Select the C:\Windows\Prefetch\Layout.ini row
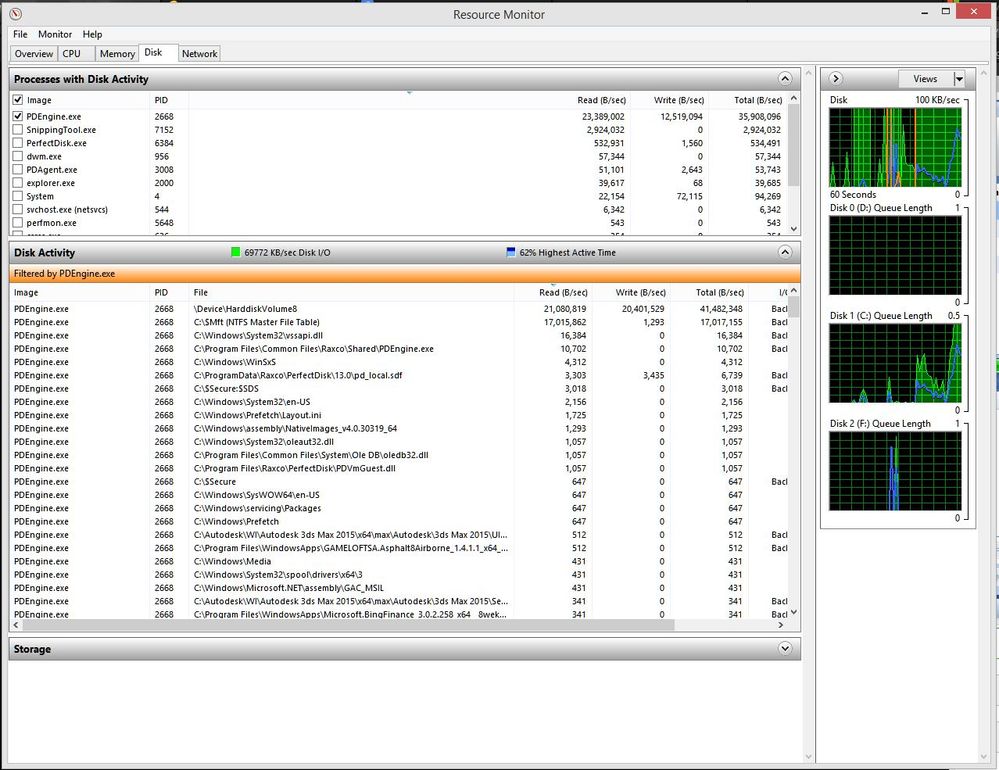 click(400, 415)
